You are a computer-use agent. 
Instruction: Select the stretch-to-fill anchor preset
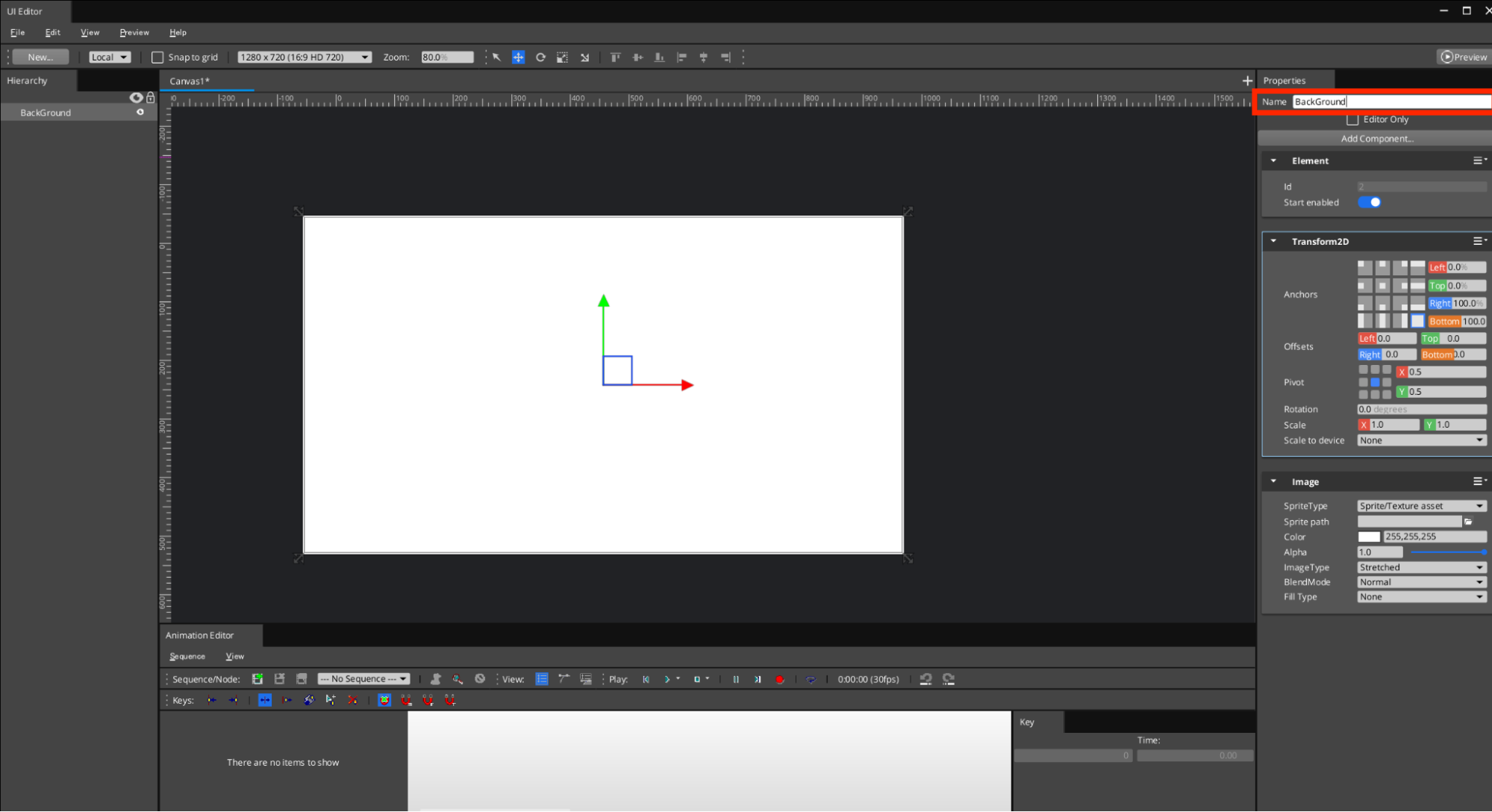click(x=1417, y=321)
